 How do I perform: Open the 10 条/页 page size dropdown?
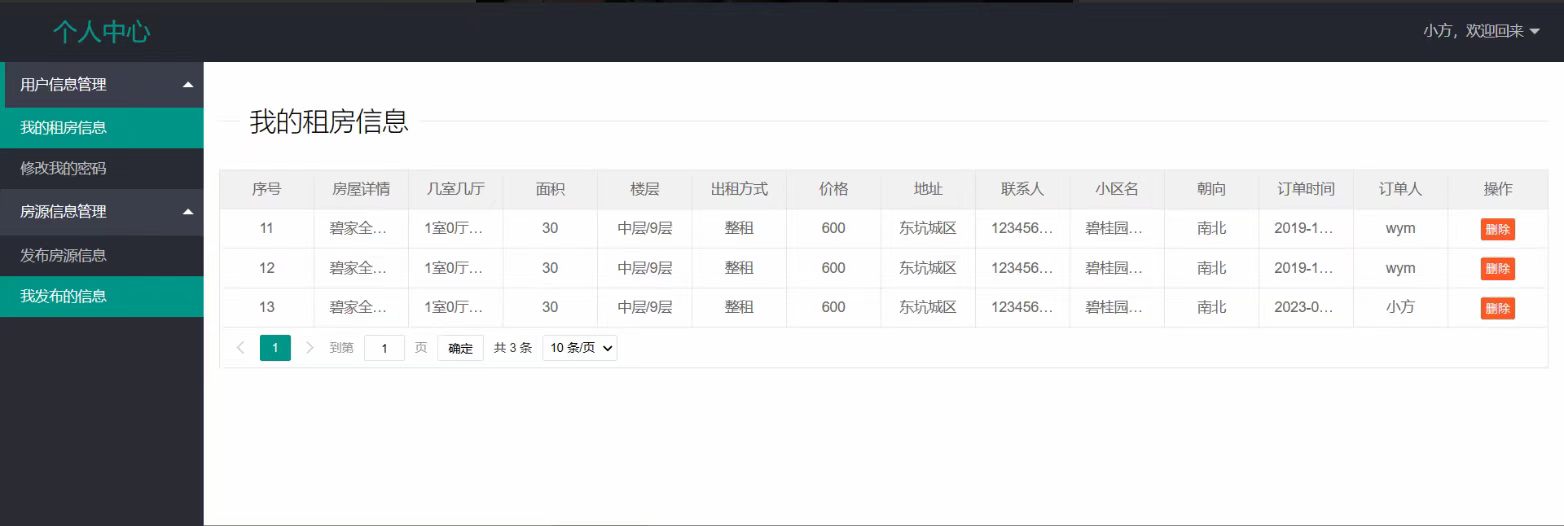[580, 348]
